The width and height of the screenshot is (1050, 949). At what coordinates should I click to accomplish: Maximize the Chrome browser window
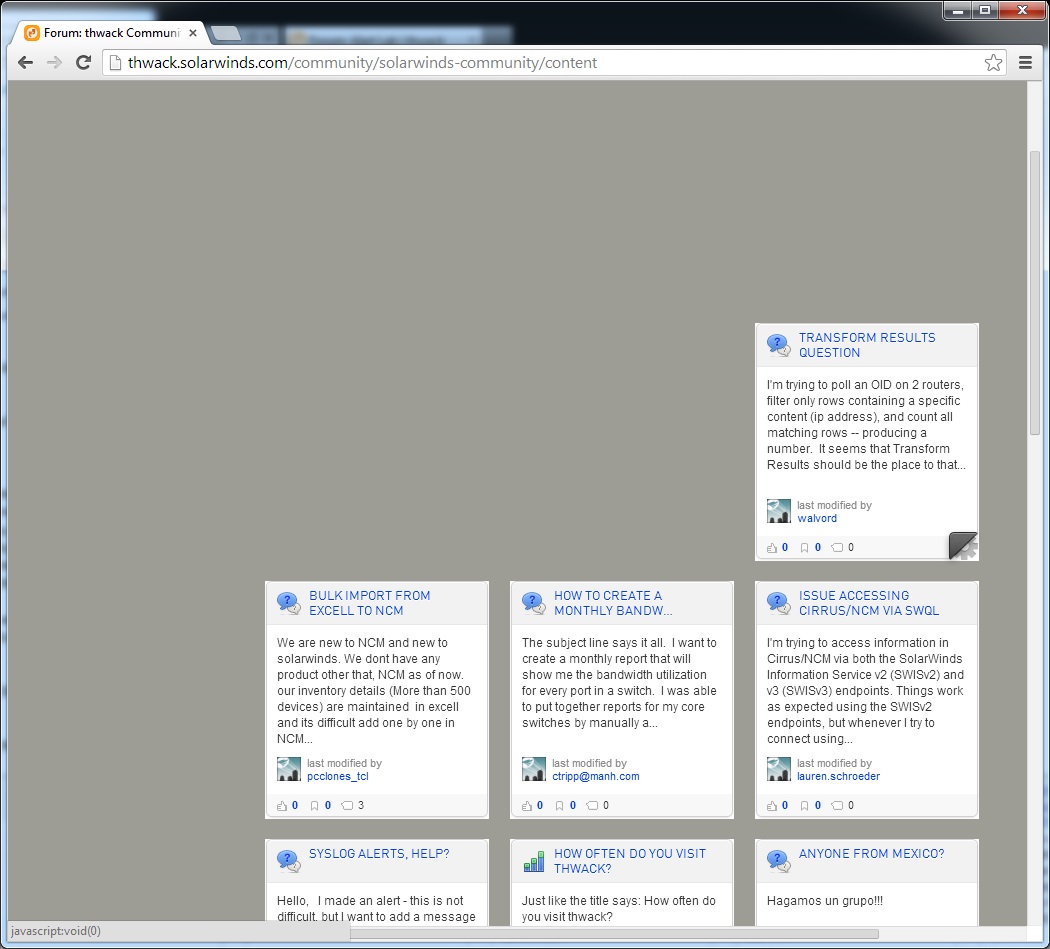point(985,10)
